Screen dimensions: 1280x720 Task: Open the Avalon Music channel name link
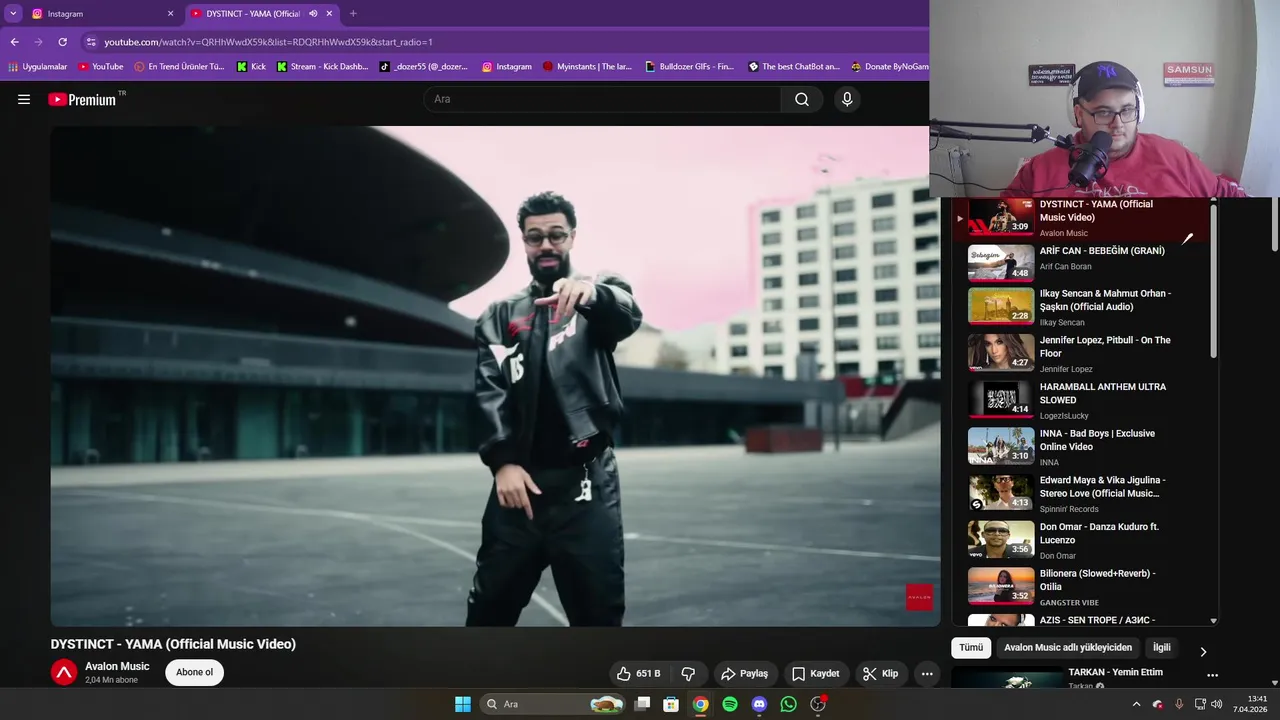tap(117, 666)
